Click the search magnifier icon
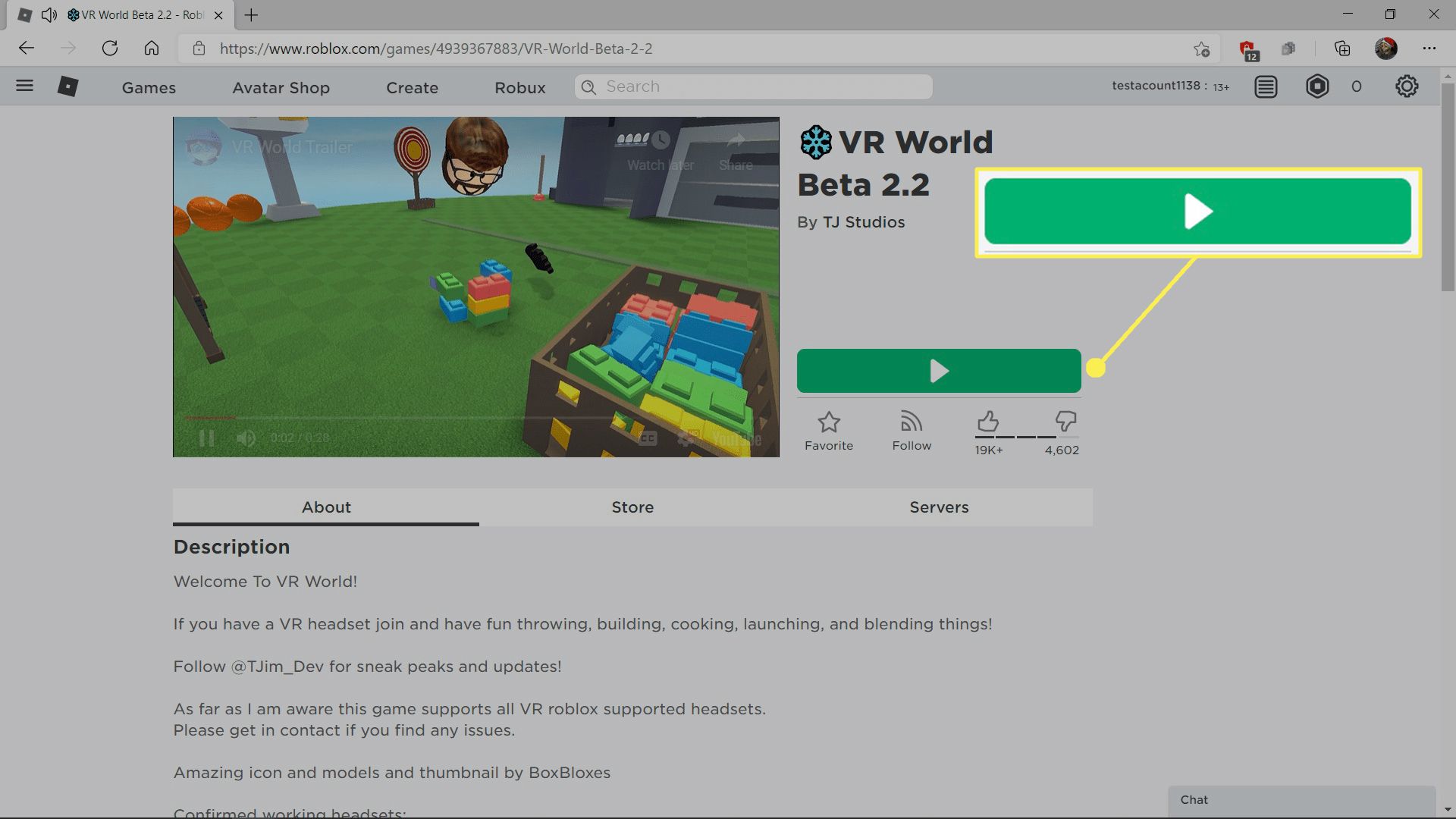 click(x=590, y=87)
